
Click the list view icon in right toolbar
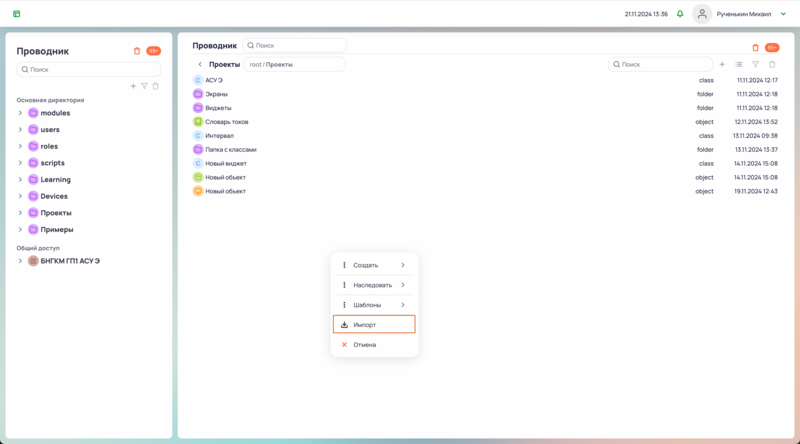point(739,64)
